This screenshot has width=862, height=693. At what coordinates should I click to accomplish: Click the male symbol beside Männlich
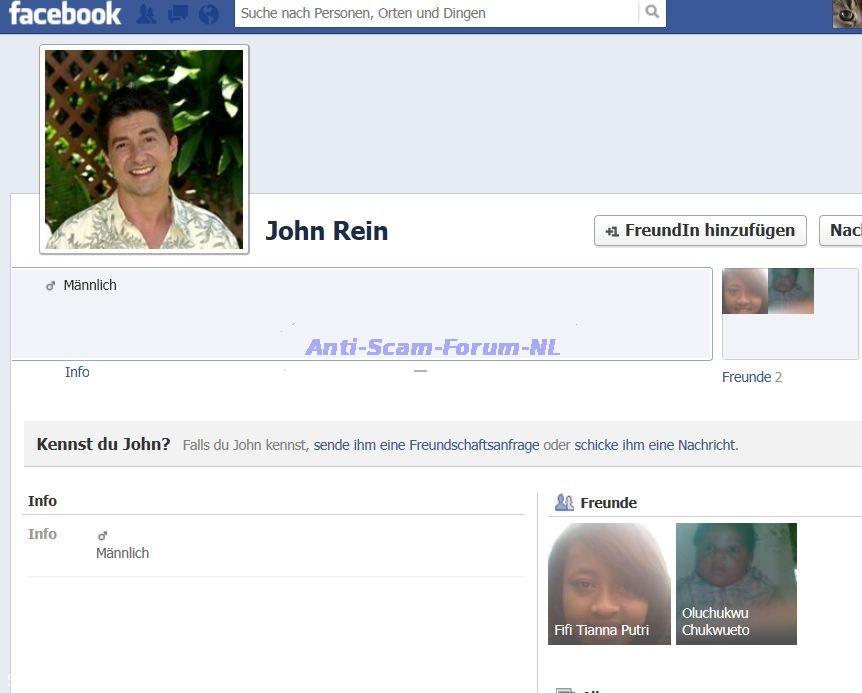pos(50,286)
